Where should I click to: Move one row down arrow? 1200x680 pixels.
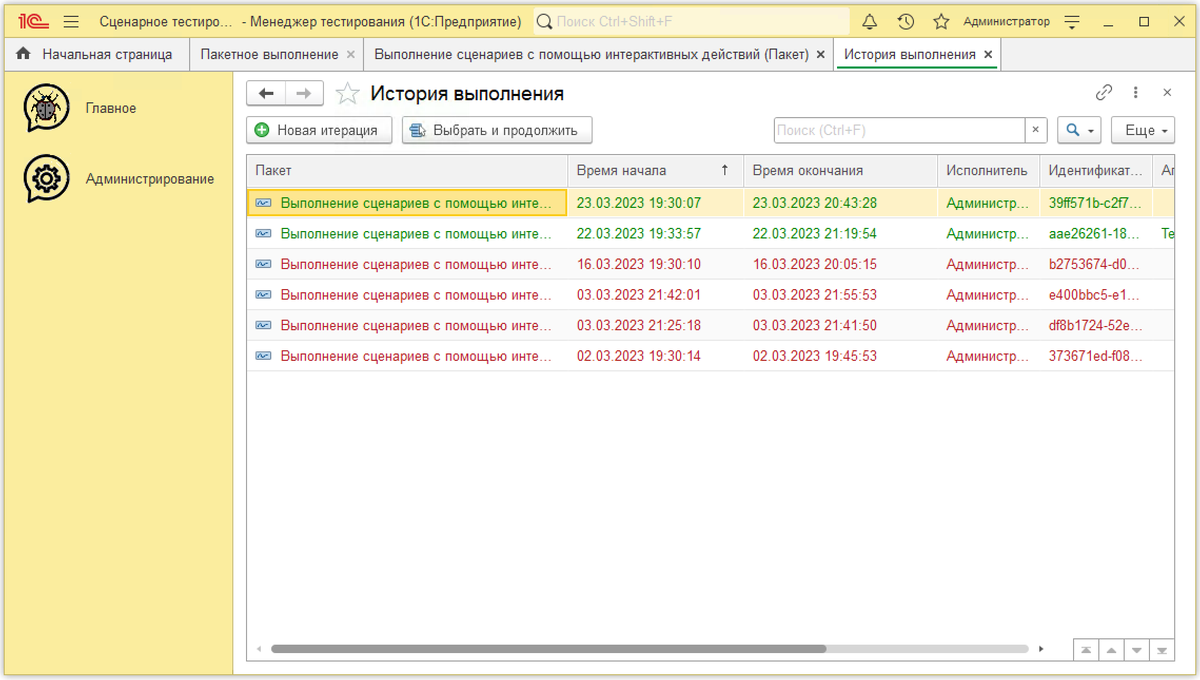(x=1136, y=650)
